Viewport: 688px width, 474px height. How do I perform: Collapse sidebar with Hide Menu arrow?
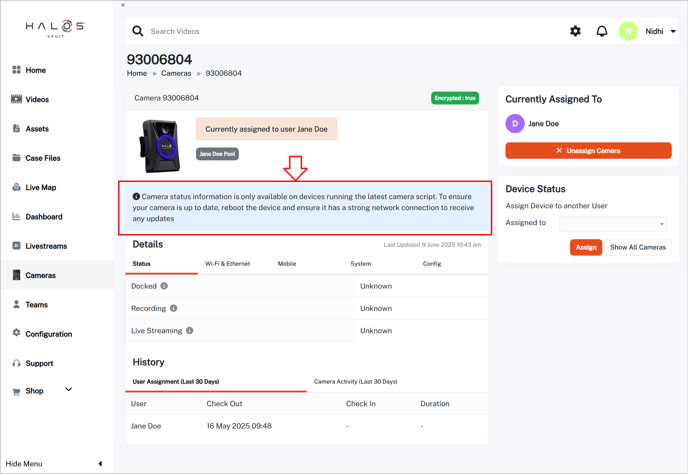(x=100, y=463)
